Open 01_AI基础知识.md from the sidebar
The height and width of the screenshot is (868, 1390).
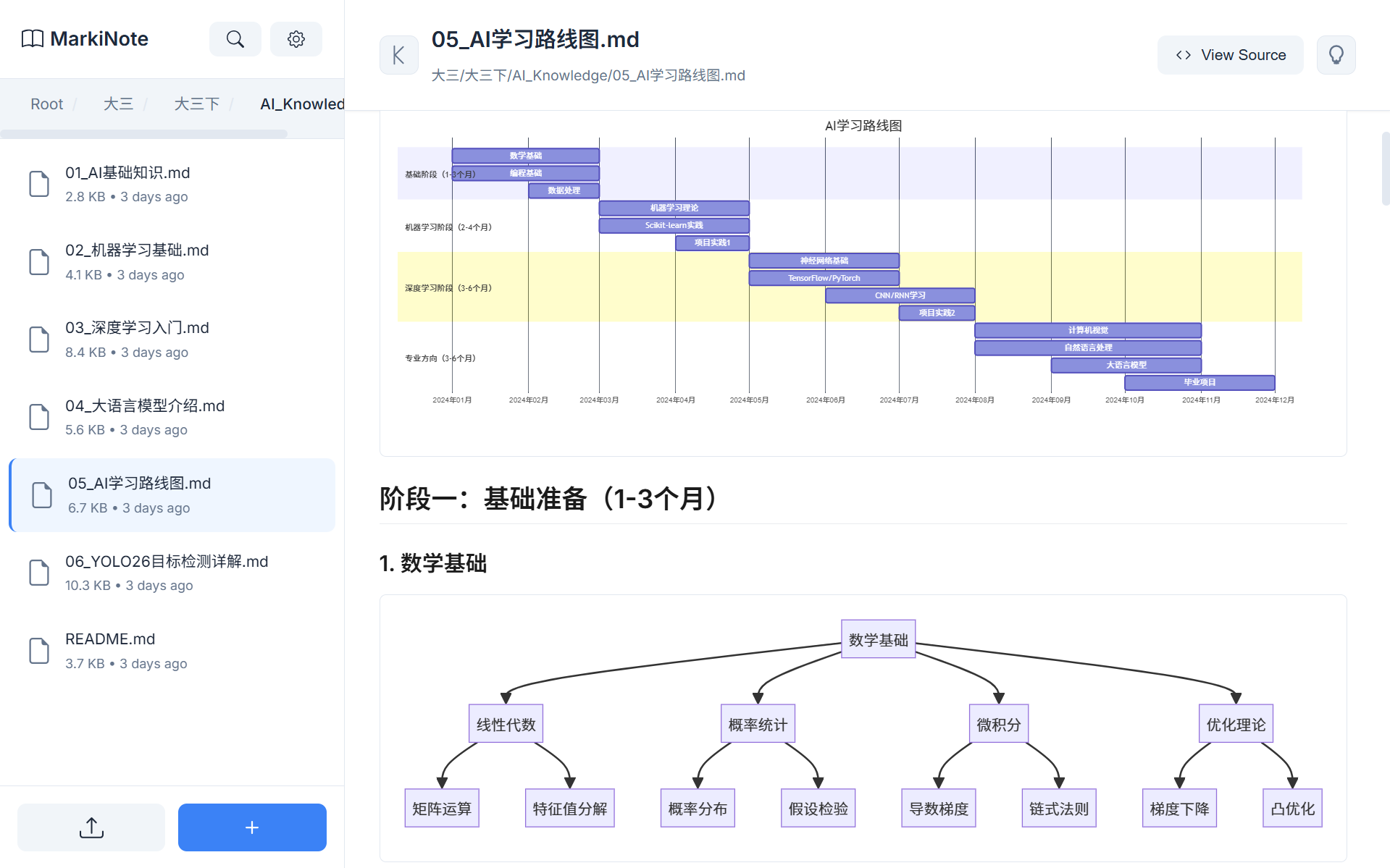coord(127,173)
